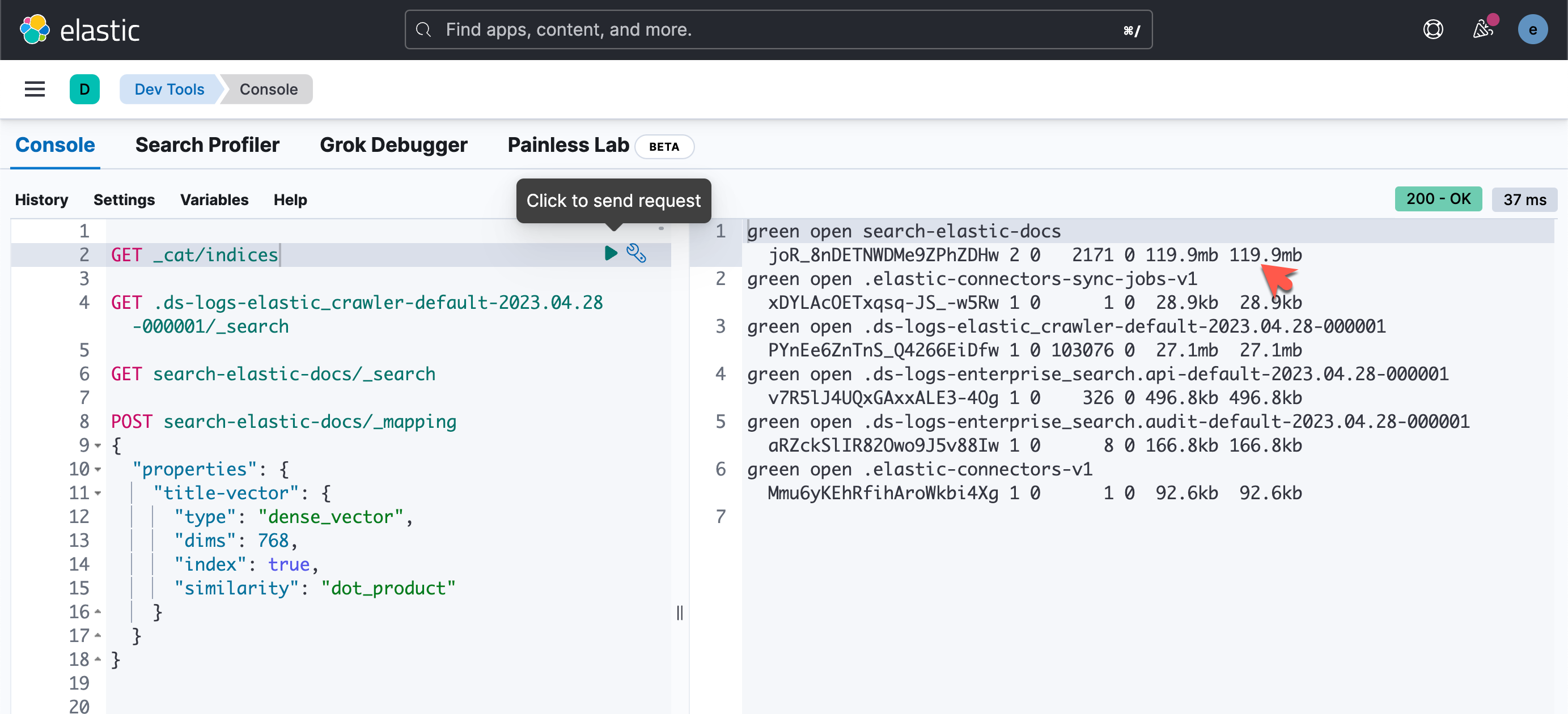Collapse the fold arrow on line 9
This screenshot has height=714, width=1568.
[x=98, y=445]
